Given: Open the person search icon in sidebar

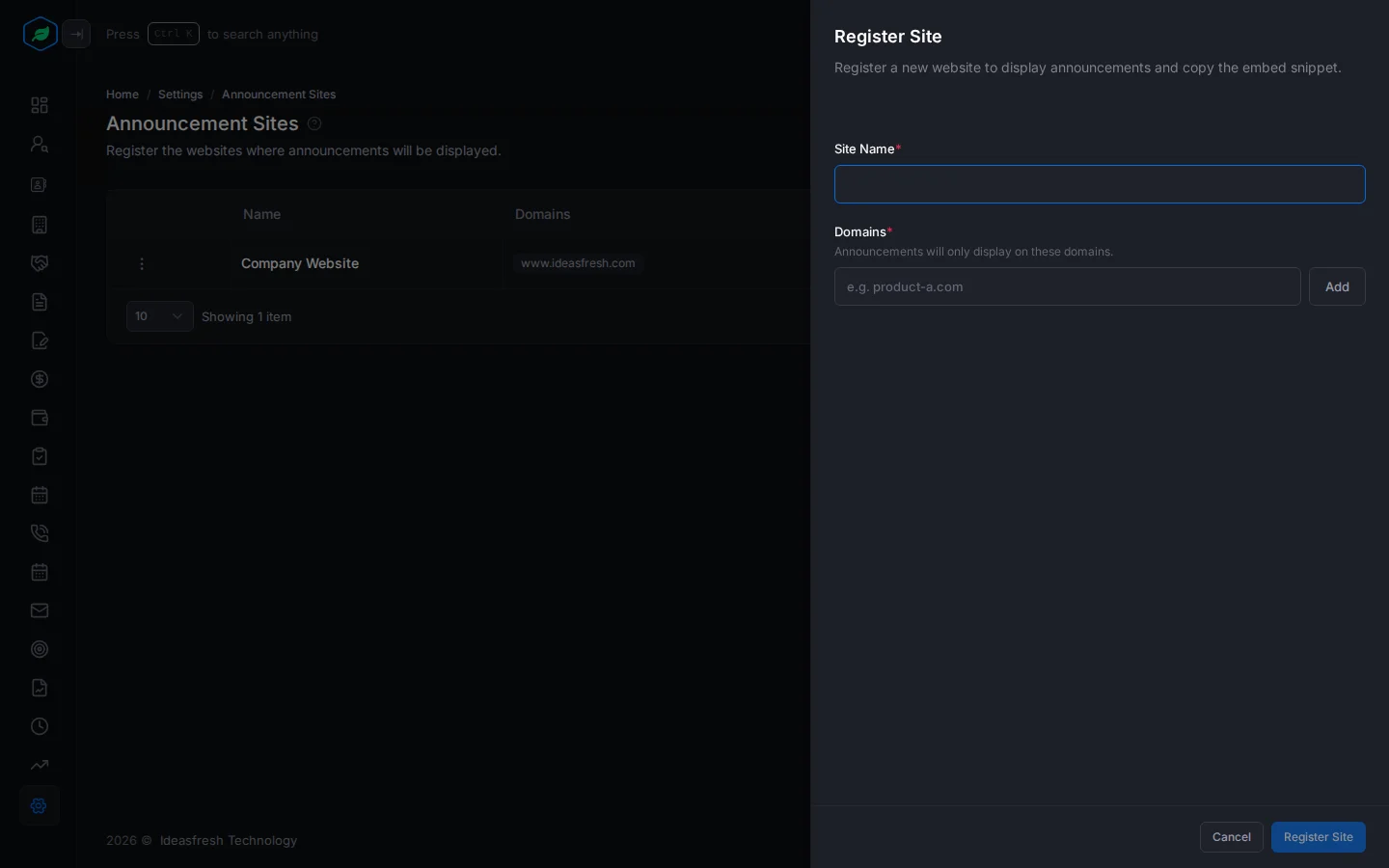Looking at the screenshot, I should [40, 144].
